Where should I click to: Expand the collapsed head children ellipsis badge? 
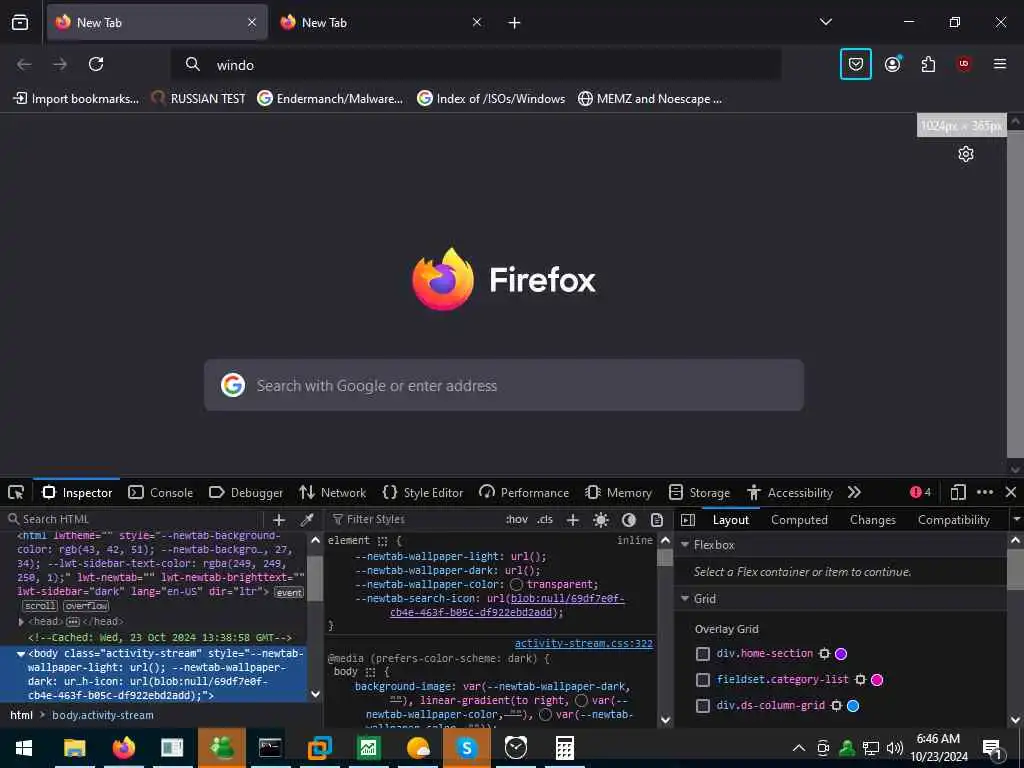(x=73, y=622)
